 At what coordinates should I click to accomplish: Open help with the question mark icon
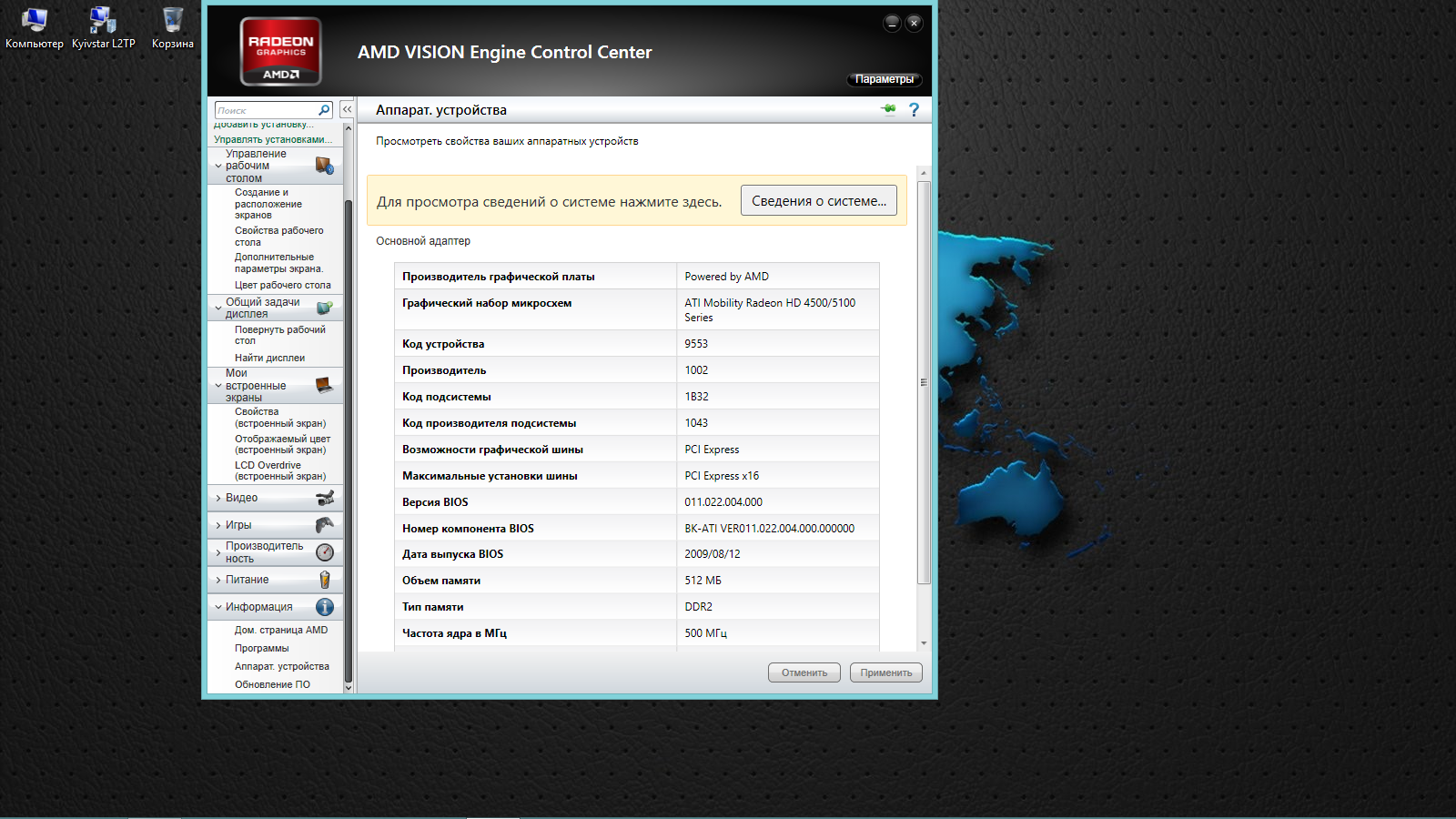(x=914, y=110)
